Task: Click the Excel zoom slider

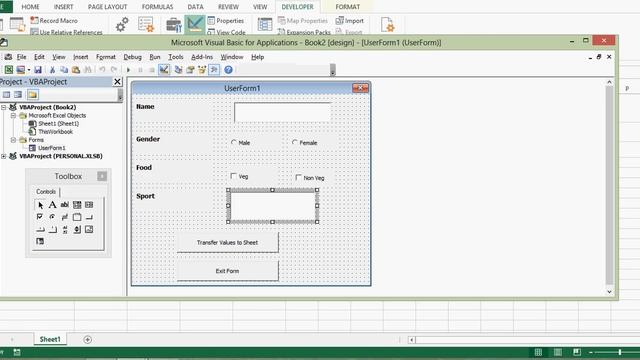Action: pyautogui.click(x=620, y=352)
